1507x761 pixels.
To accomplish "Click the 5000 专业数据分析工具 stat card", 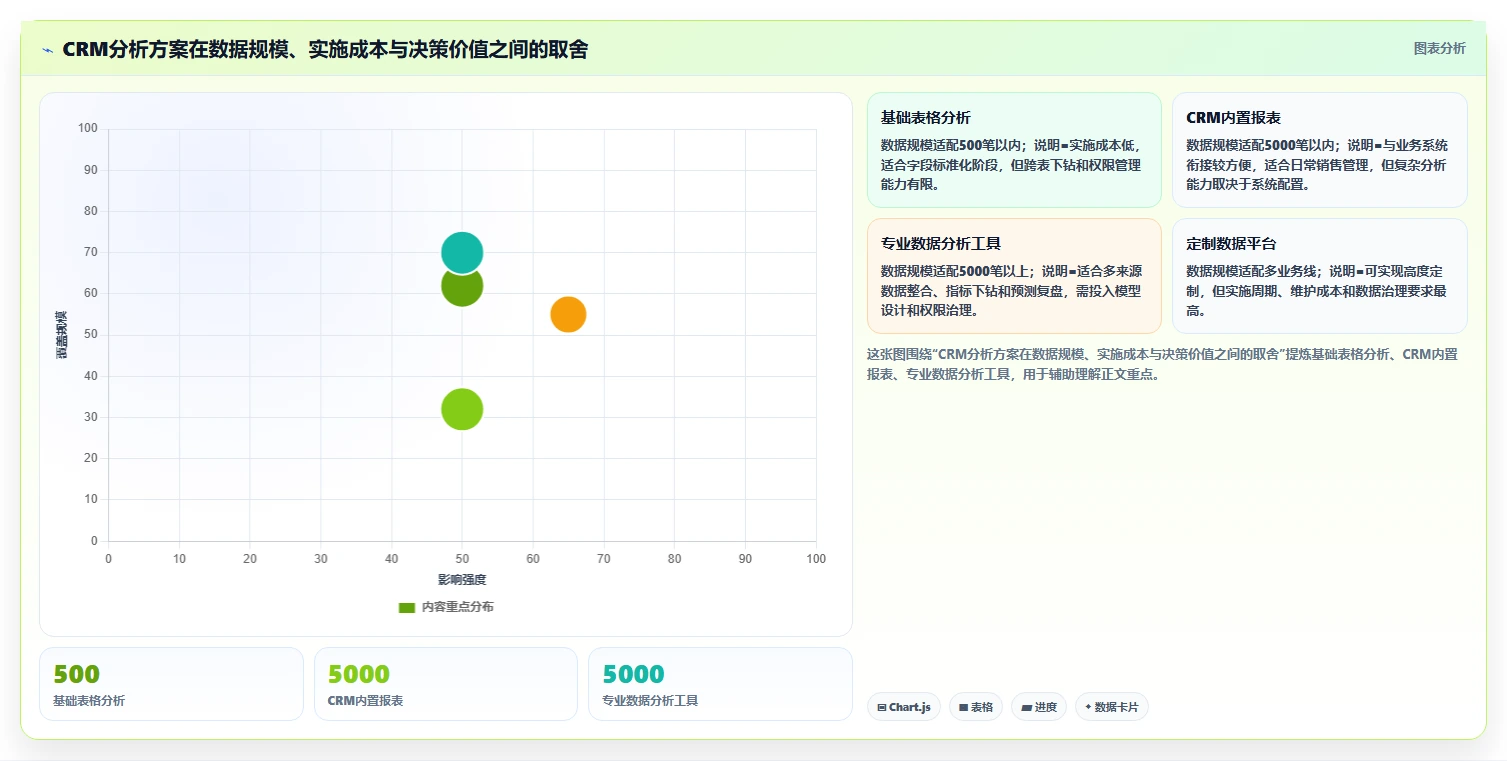I will [720, 684].
